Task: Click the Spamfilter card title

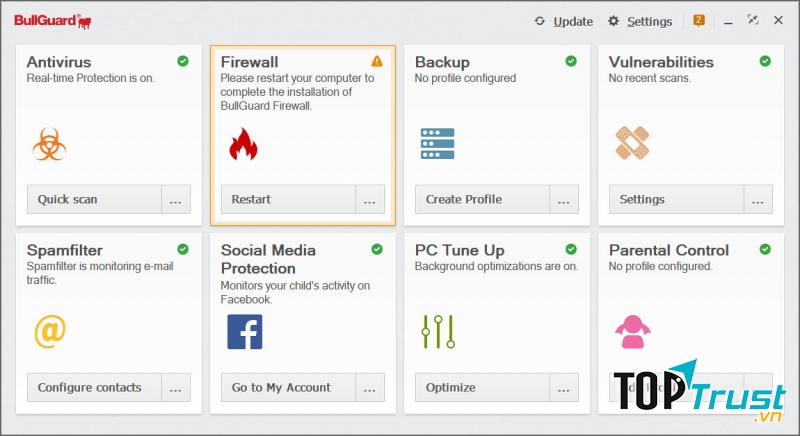Action: click(64, 250)
